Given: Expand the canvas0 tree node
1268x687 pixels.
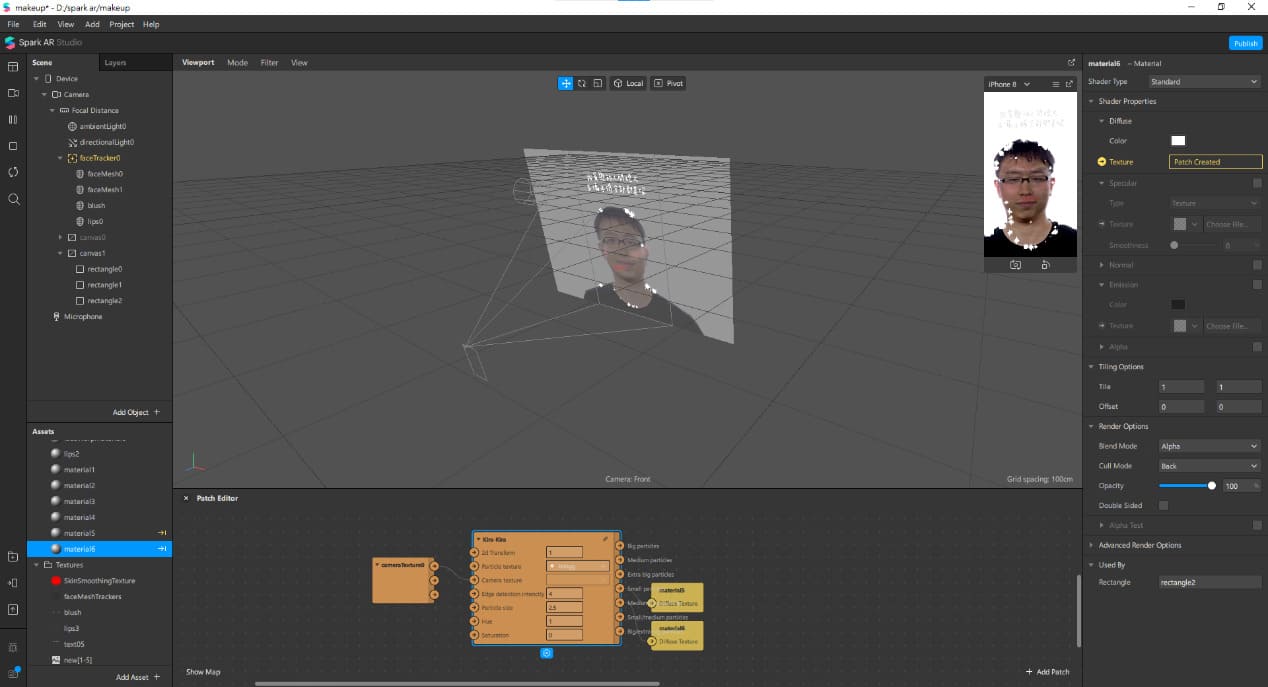Looking at the screenshot, I should point(60,237).
